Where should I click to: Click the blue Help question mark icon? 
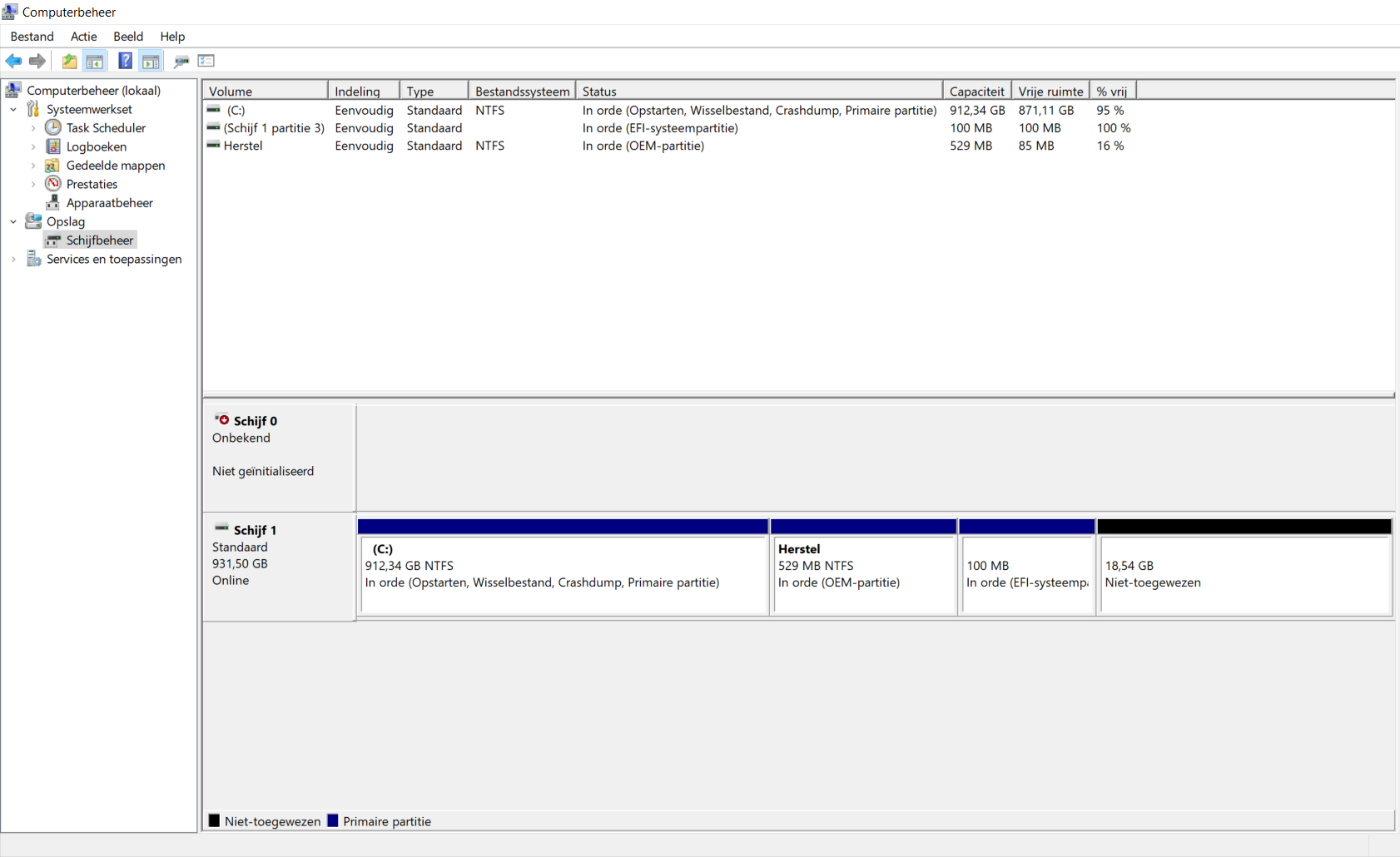125,61
